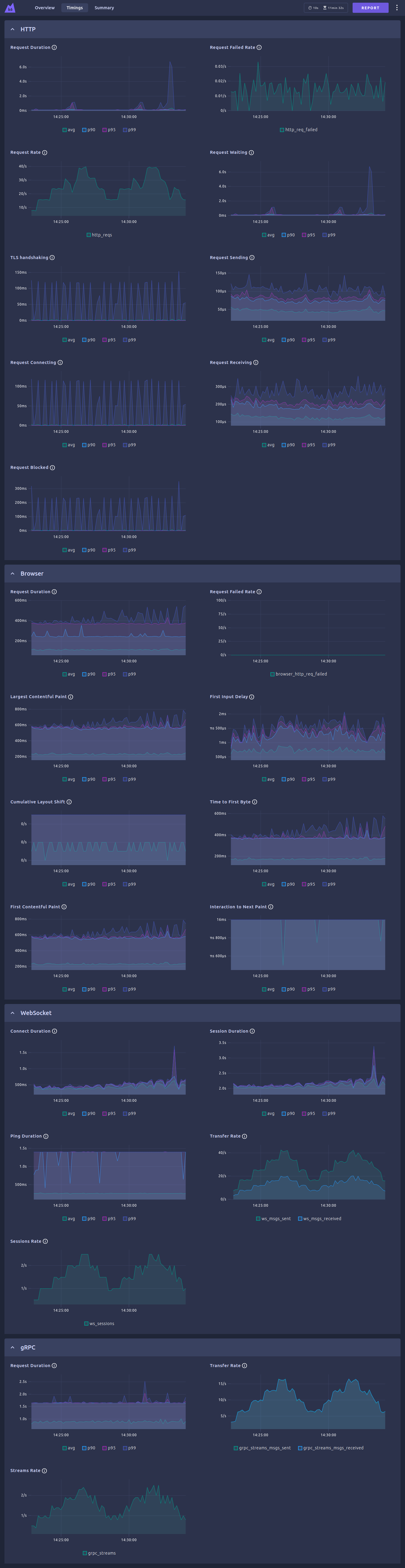The width and height of the screenshot is (405, 1568).
Task: Click ws_msgs_sent legend color square
Action: (x=258, y=1219)
